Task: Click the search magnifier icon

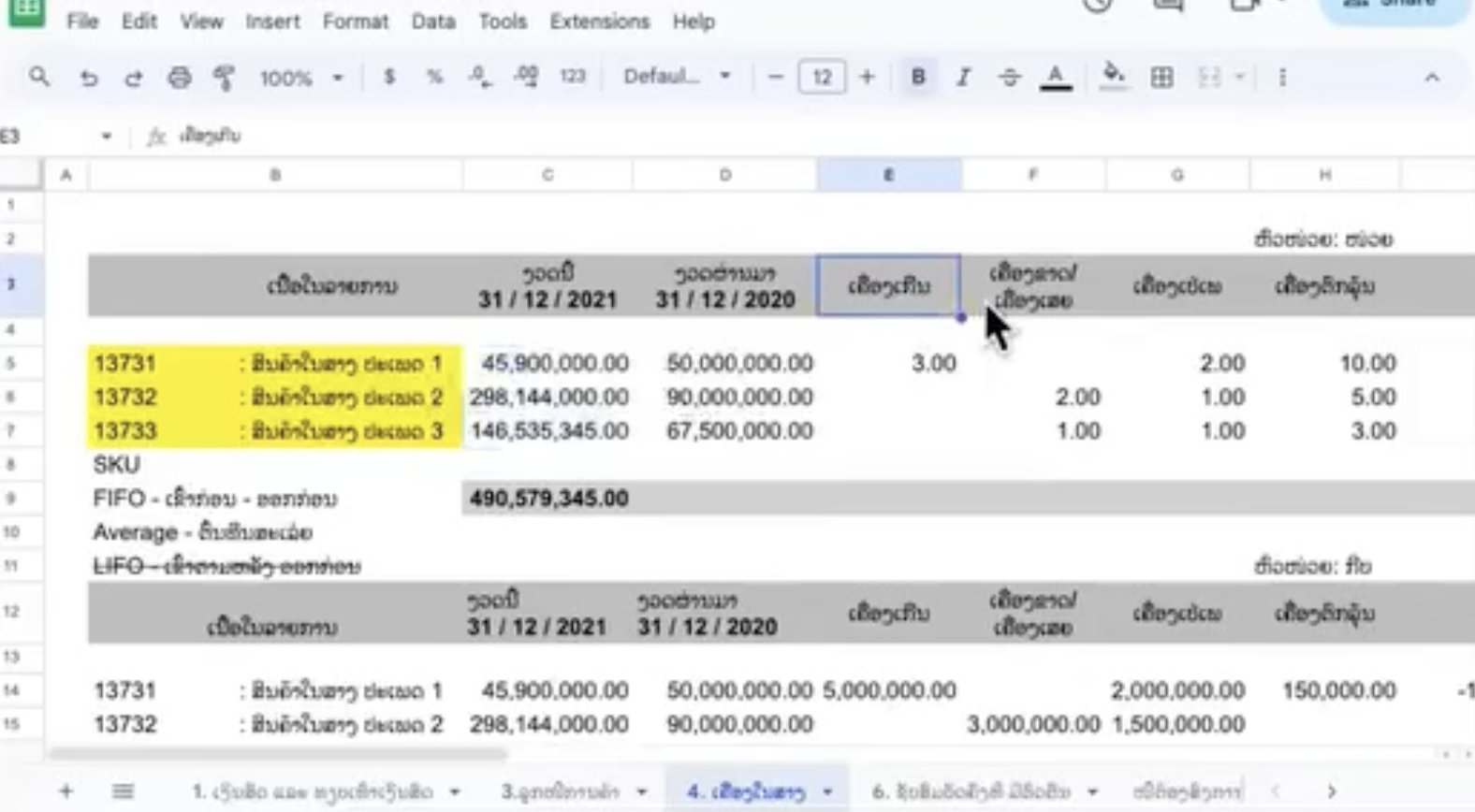Action: coord(38,77)
